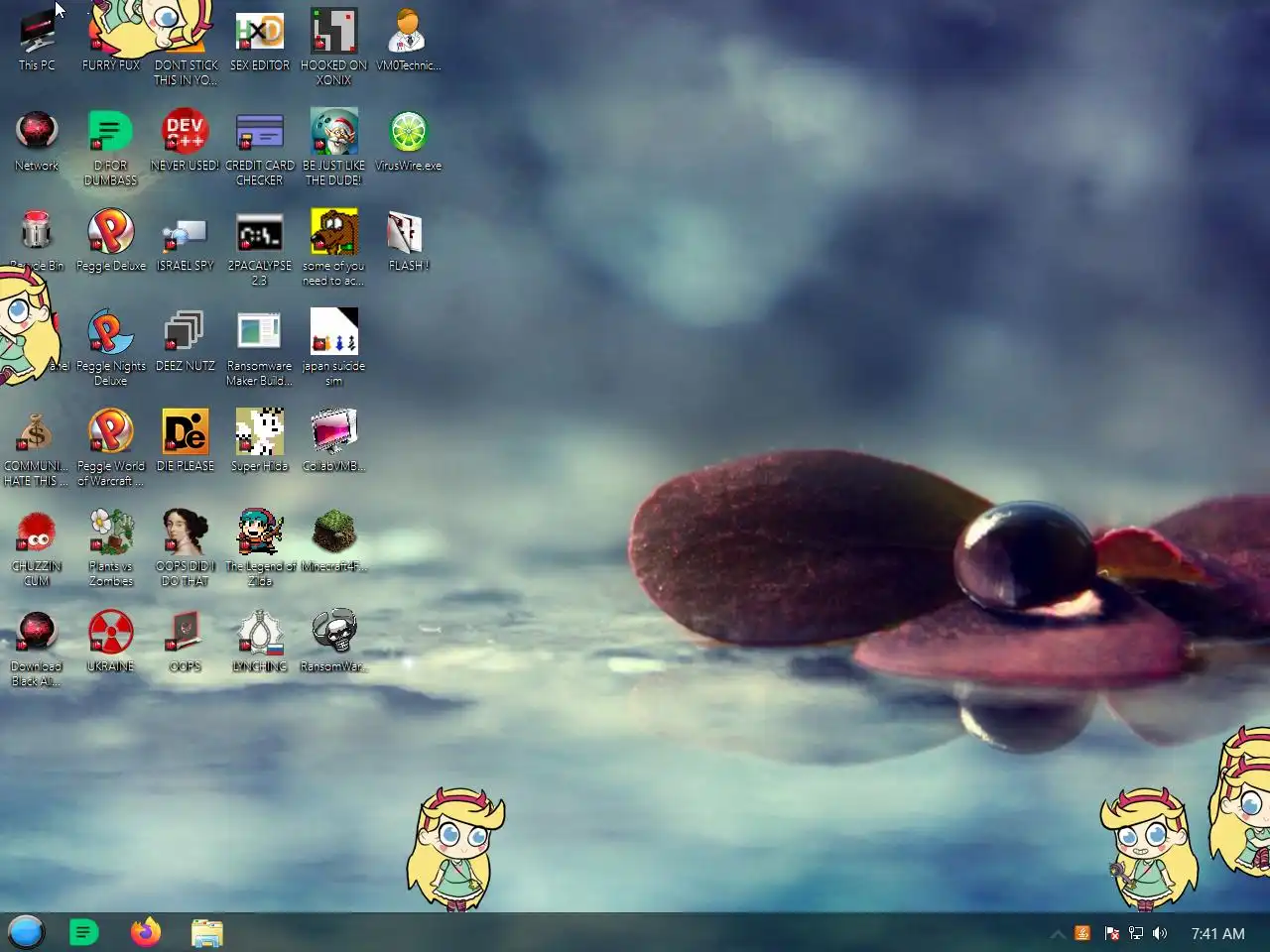Open the green chat app in taskbar
This screenshot has height=952, width=1270.
click(x=84, y=932)
